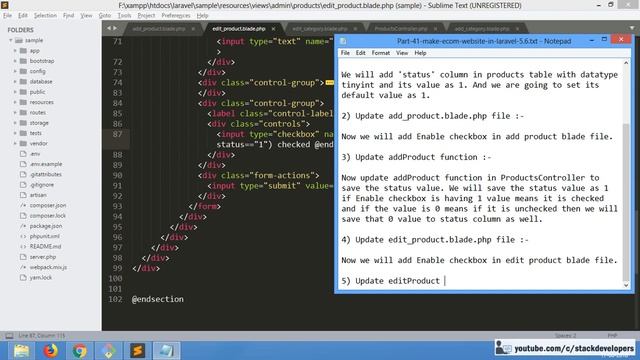The image size is (640, 360).
Task: Click Notepad vertical scrollbar thumb
Action: point(626,202)
